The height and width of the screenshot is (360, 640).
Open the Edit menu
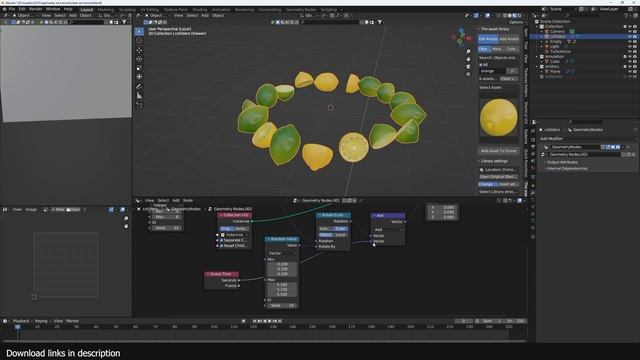22,9
